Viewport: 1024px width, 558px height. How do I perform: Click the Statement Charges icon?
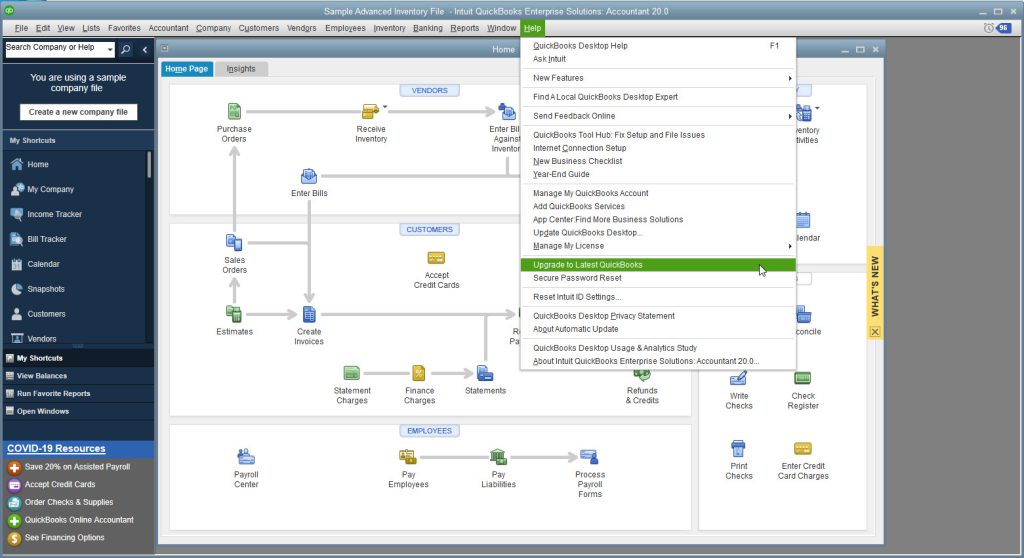(351, 373)
